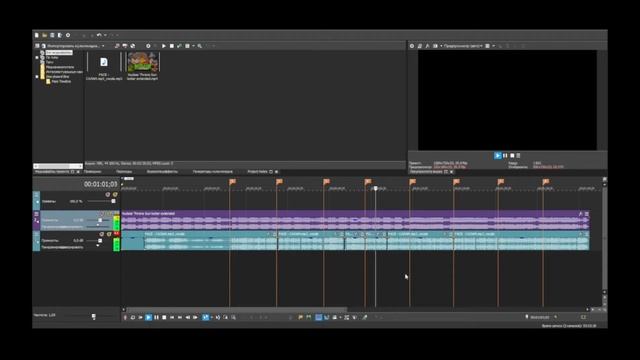Image resolution: width=640 pixels, height=360 pixels.
Task: Switch to the Explorer tab
Action: click(x=92, y=172)
